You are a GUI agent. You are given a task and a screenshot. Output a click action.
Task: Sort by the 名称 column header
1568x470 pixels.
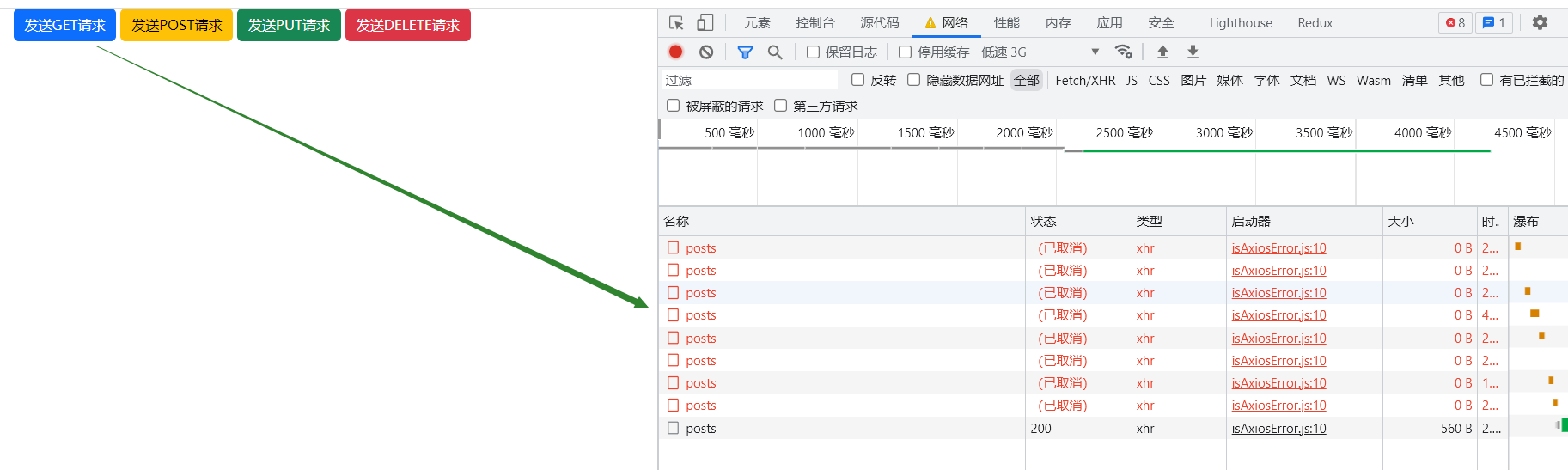point(842,222)
